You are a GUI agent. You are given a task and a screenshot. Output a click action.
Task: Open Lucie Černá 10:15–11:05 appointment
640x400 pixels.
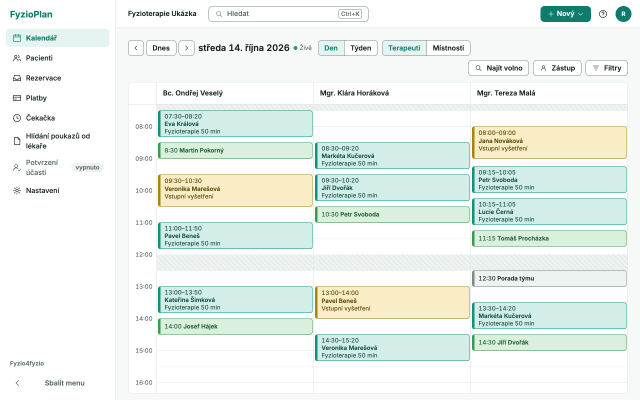(549, 211)
